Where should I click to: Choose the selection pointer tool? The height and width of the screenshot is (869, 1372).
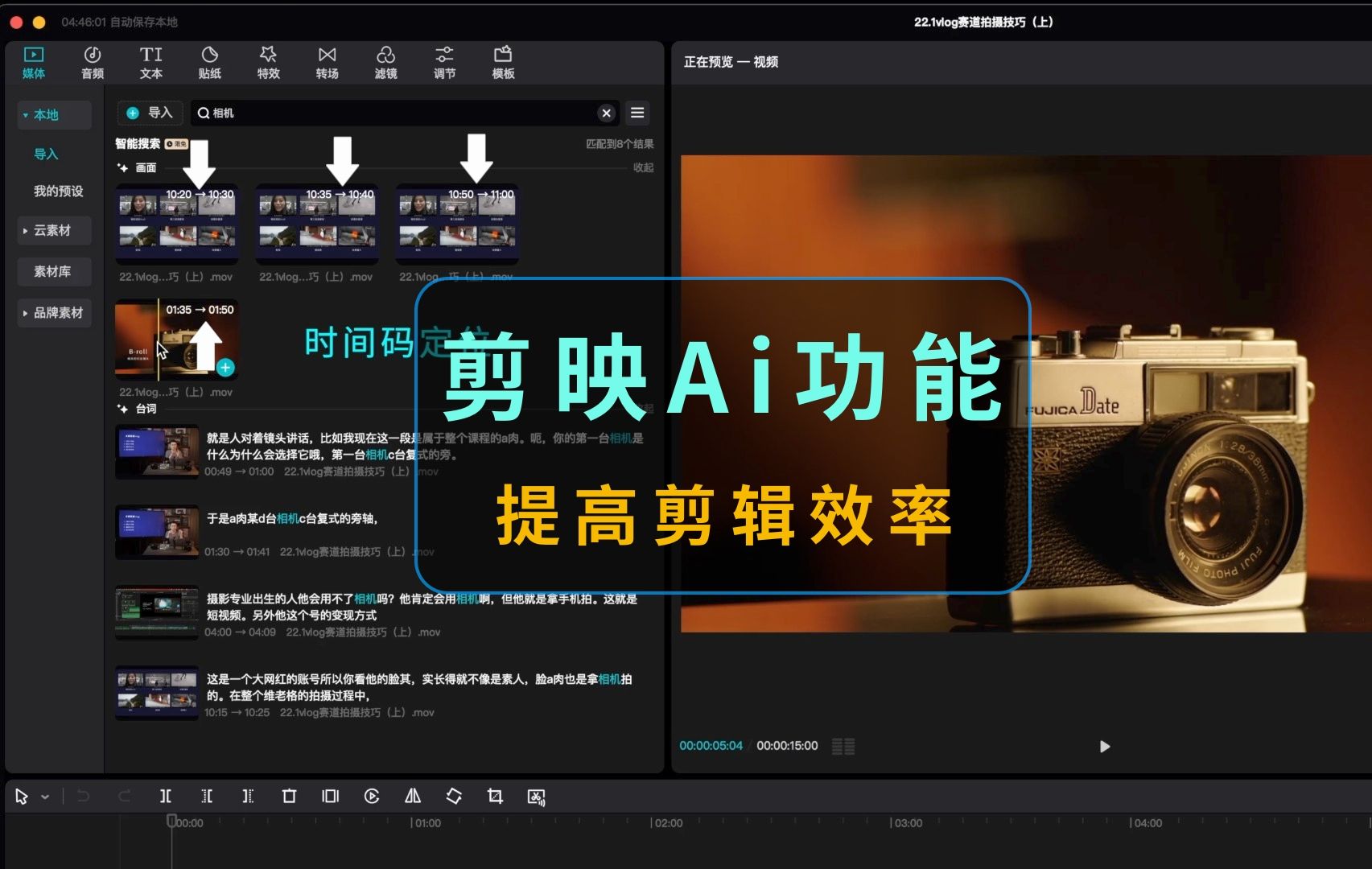(x=22, y=797)
